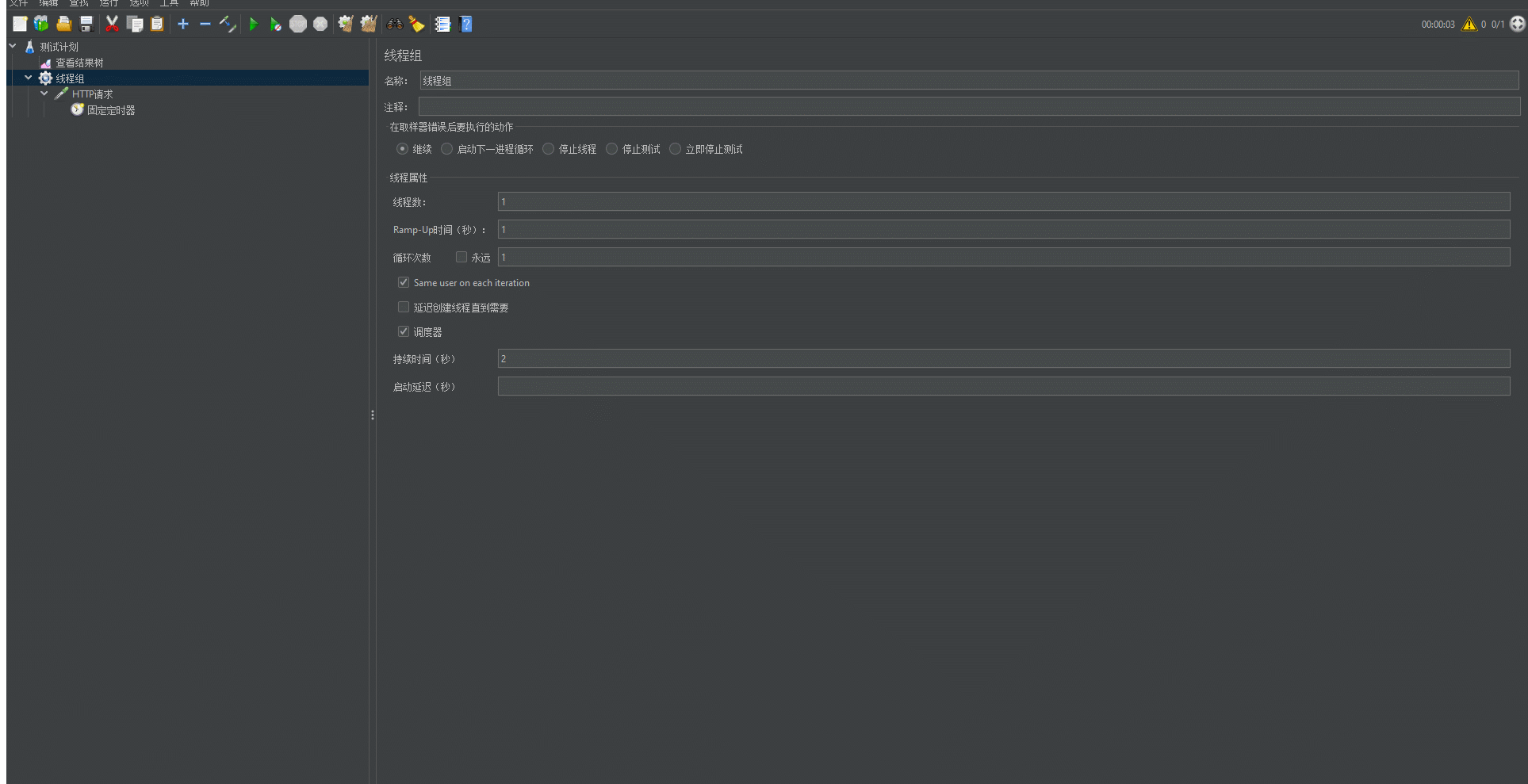The image size is (1528, 784).
Task: Click the yellow warning triangle icon
Action: [1469, 25]
